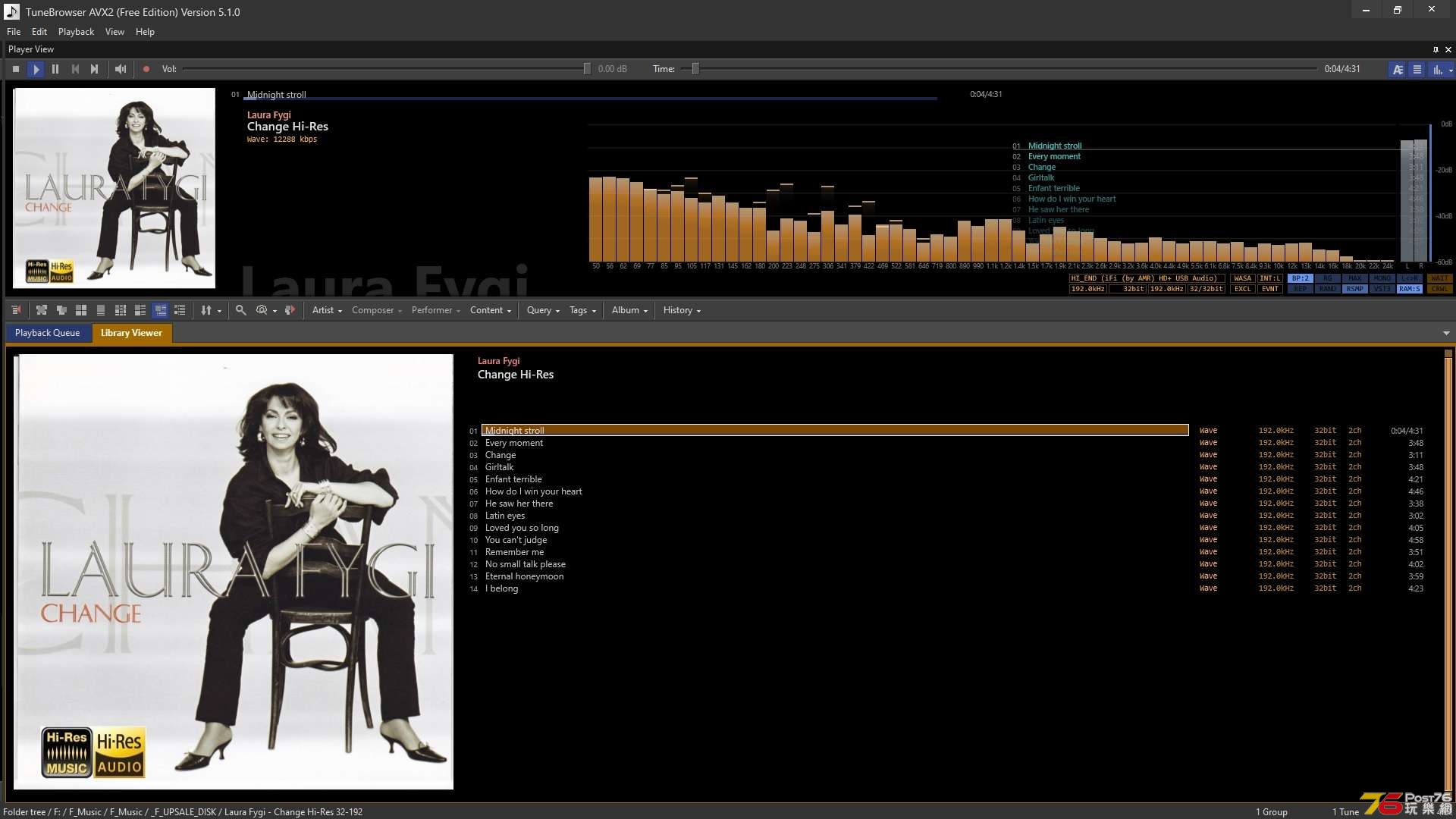Screen dimensions: 1456x819
Task: Open the View menu
Action: [x=115, y=32]
